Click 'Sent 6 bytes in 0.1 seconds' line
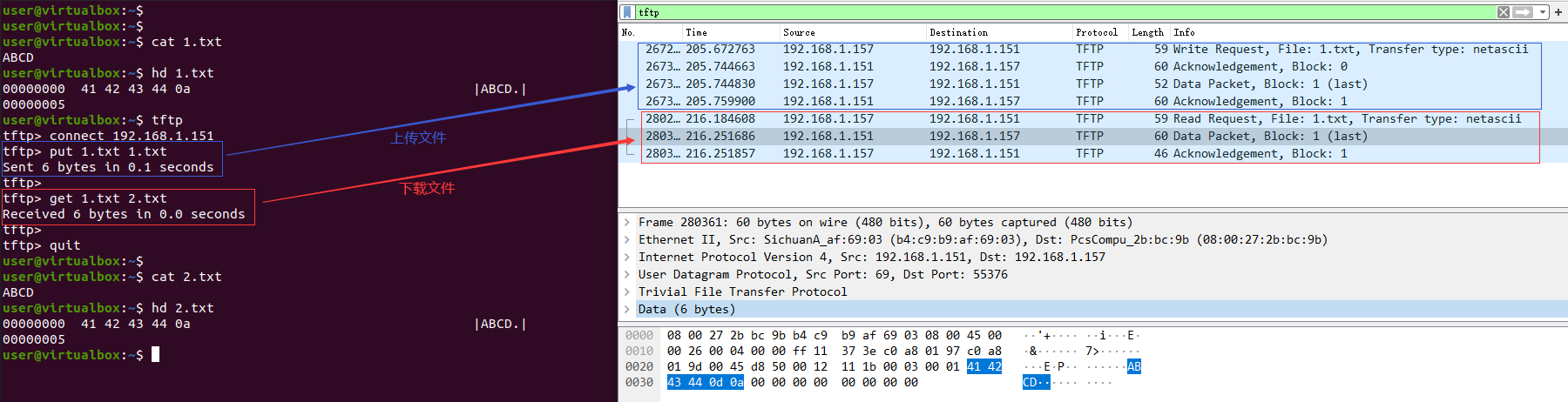This screenshot has width=1568, height=402. (108, 167)
